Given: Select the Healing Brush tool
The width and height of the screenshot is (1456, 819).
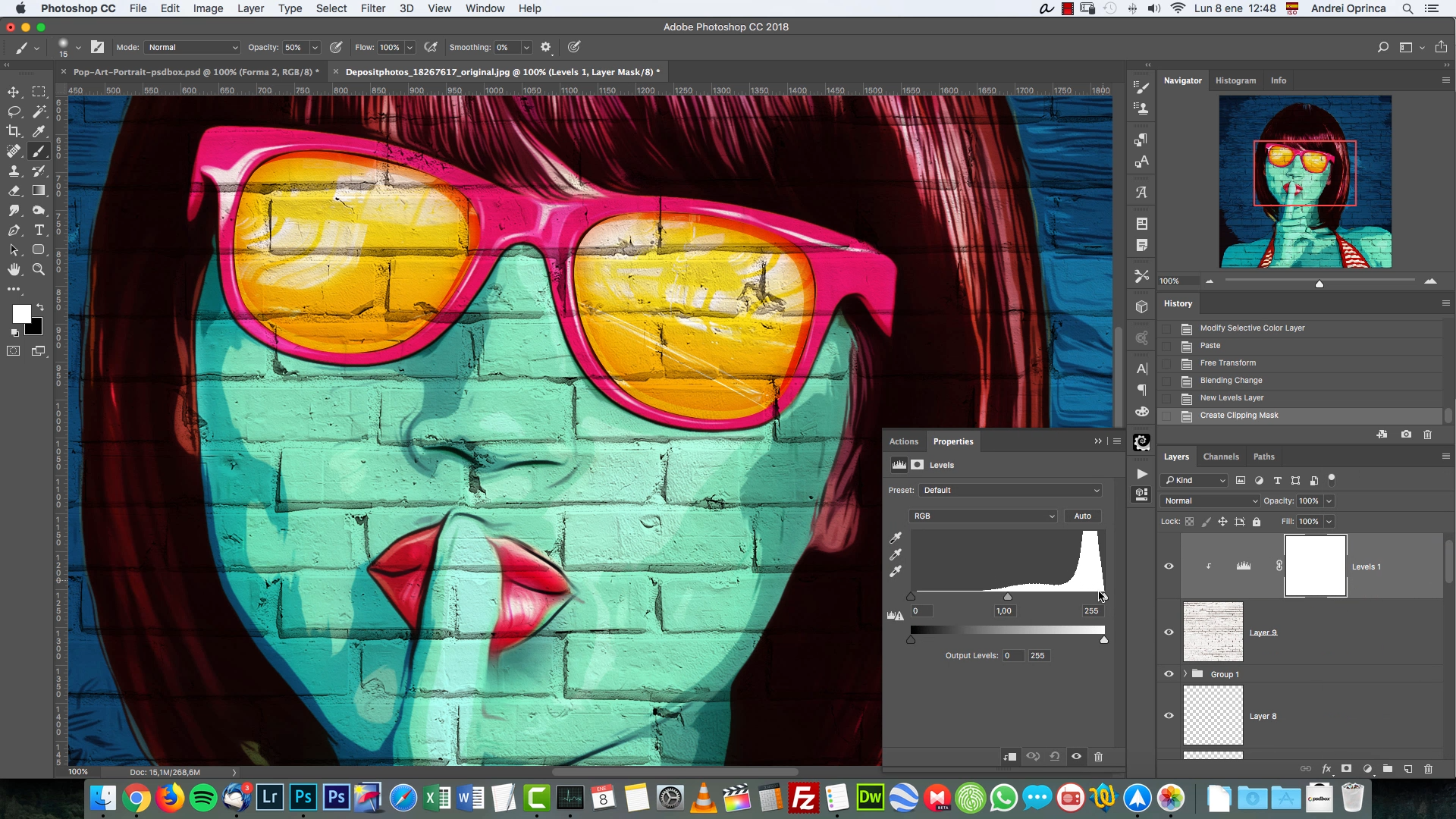Looking at the screenshot, I should tap(14, 151).
